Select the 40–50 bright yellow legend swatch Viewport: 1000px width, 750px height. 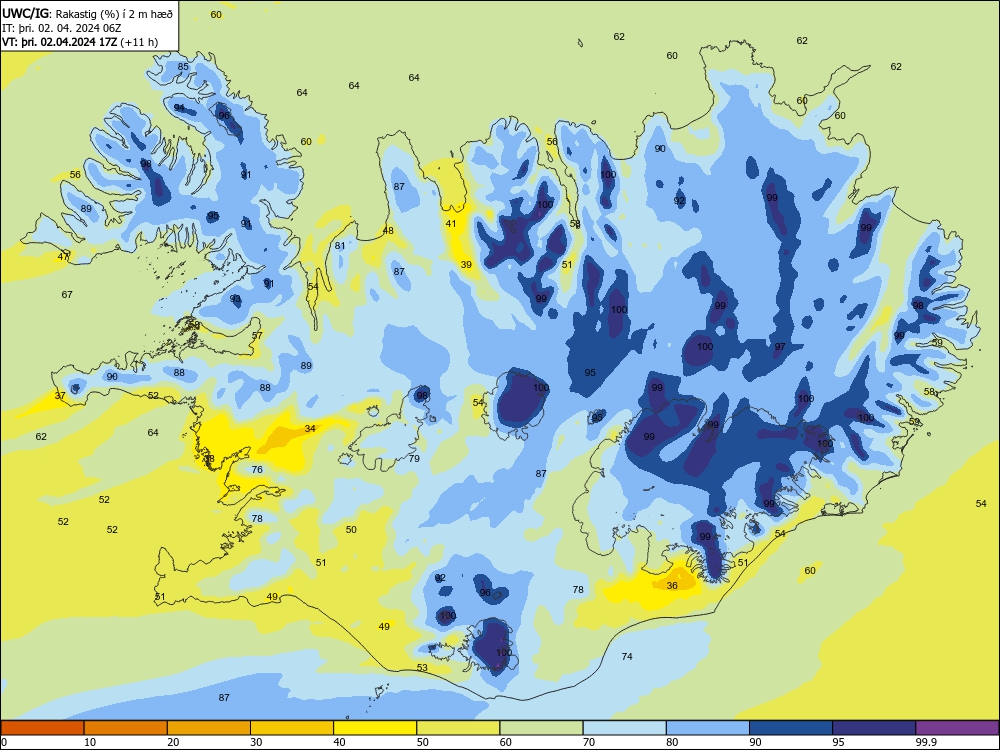(x=375, y=728)
